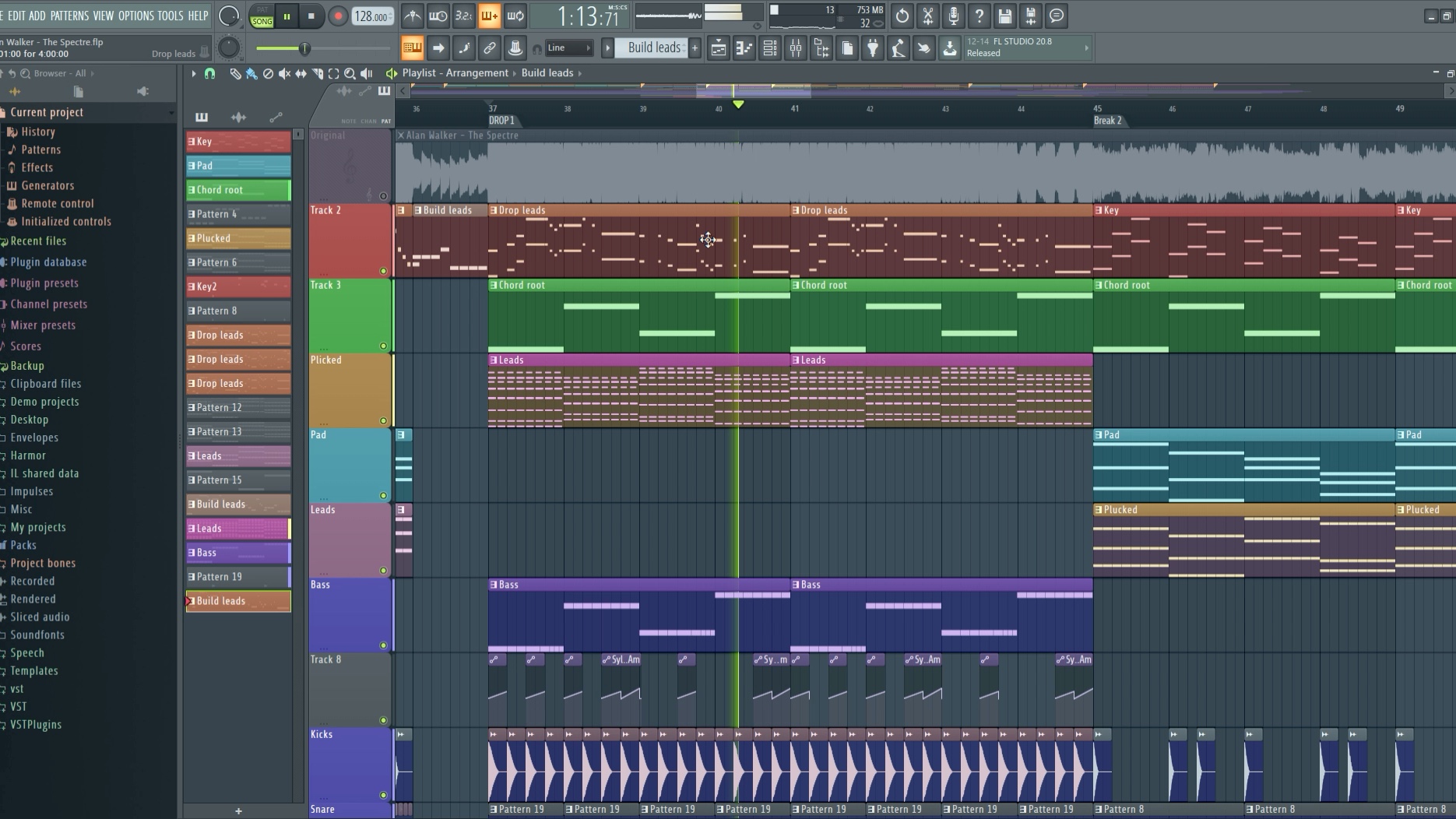Open the TOOLS menu
Image resolution: width=1456 pixels, height=819 pixels.
[x=171, y=16]
